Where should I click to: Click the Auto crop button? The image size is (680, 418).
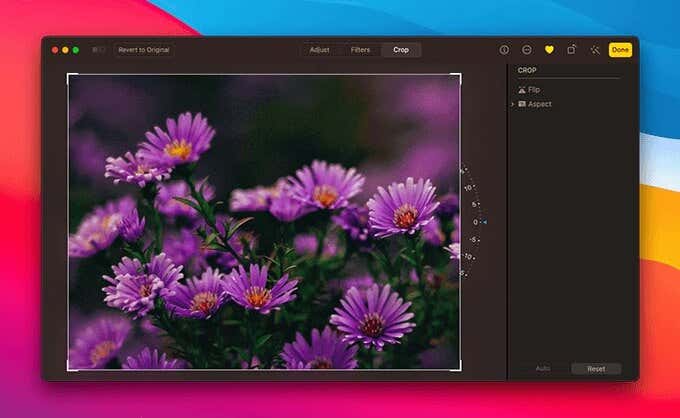[543, 369]
